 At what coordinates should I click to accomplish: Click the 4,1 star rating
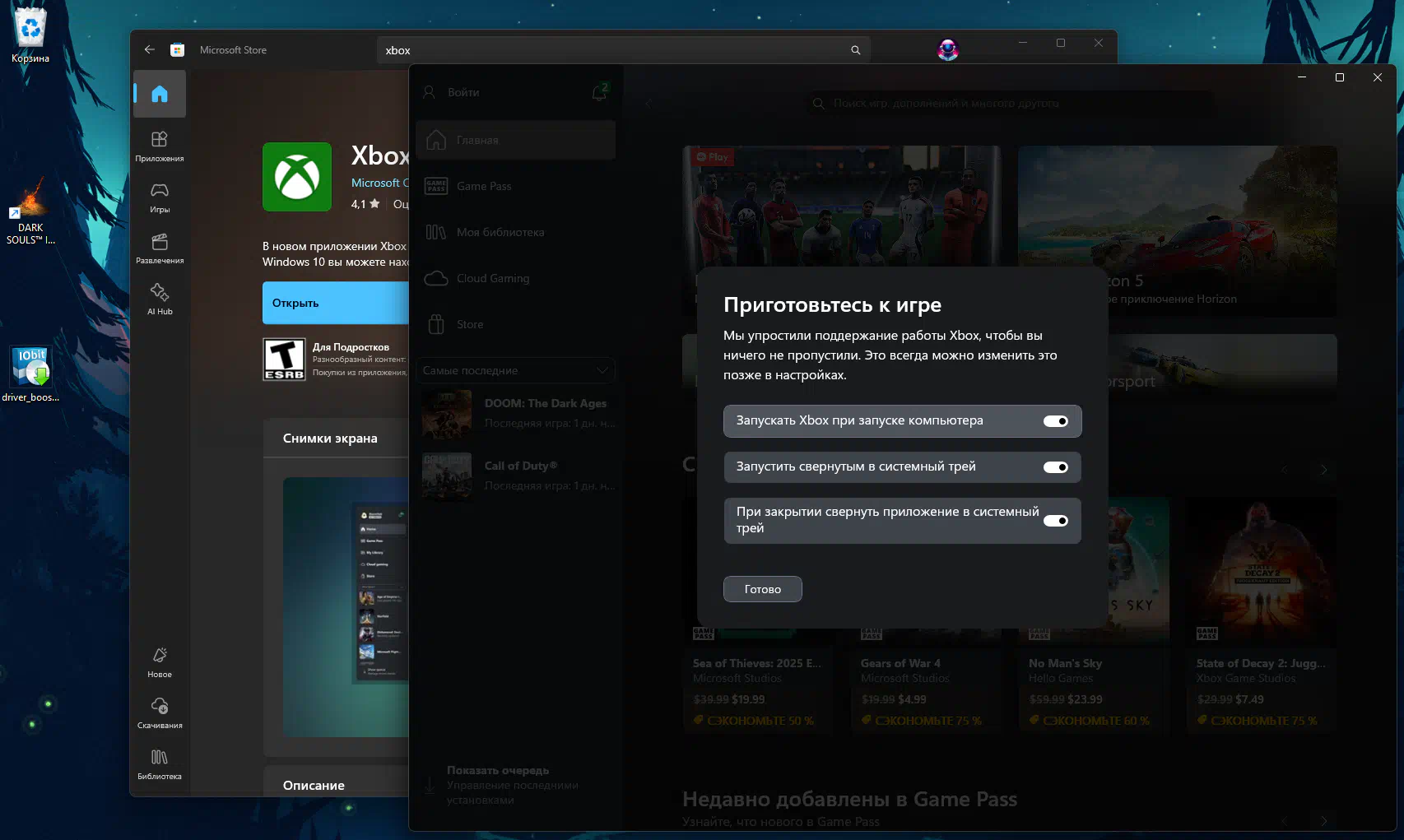click(x=365, y=204)
